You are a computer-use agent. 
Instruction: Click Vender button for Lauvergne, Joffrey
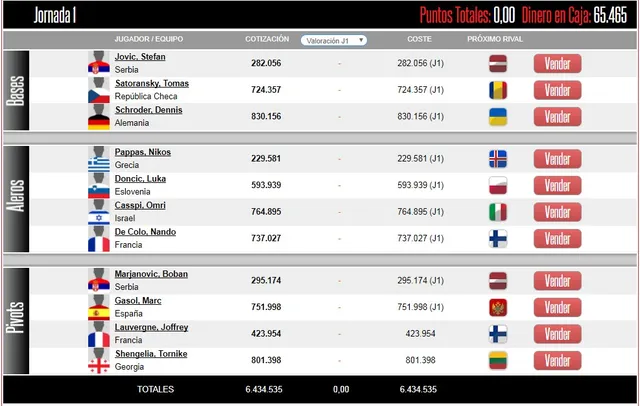click(557, 334)
